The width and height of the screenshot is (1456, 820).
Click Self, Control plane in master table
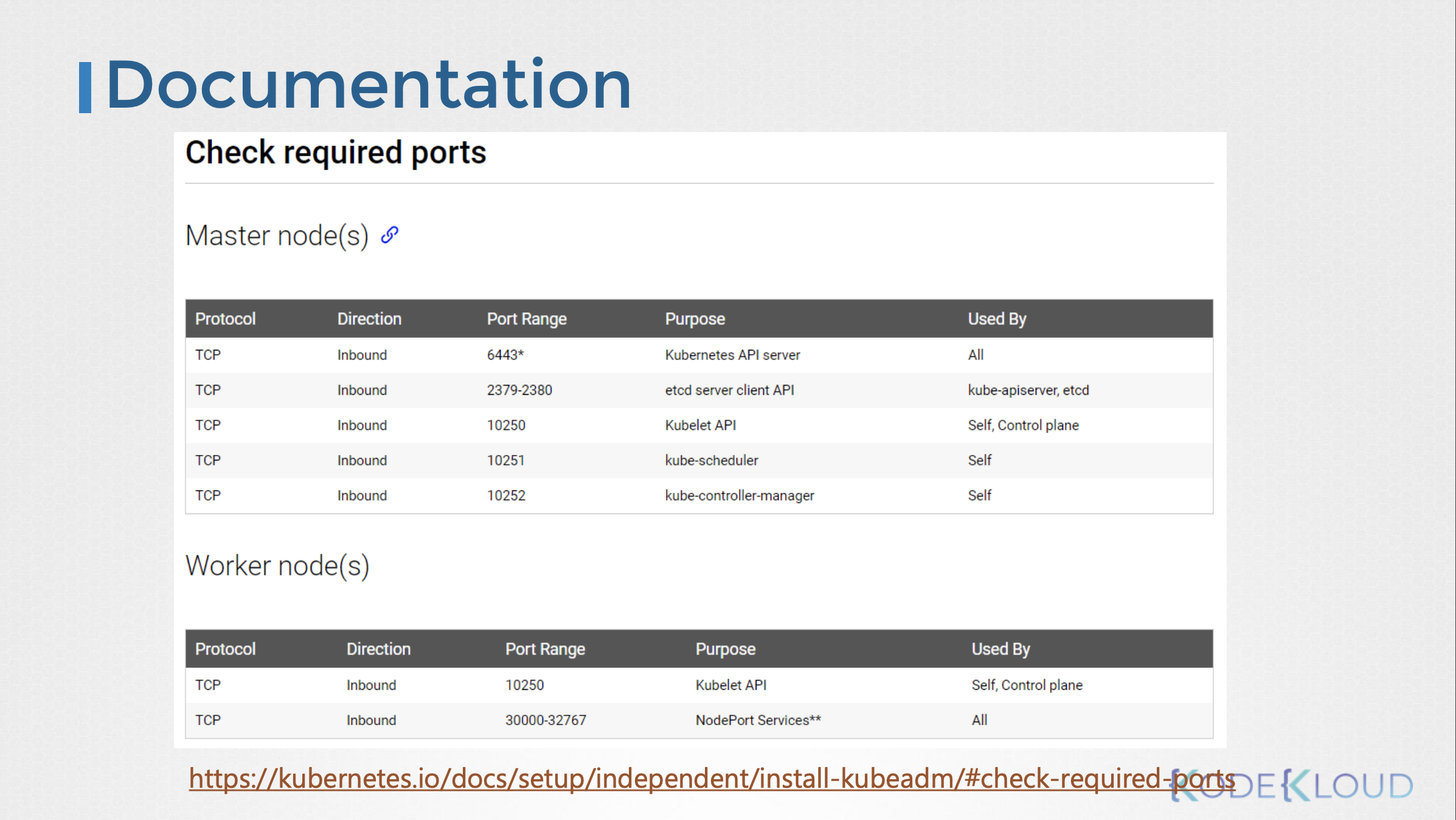tap(1024, 425)
